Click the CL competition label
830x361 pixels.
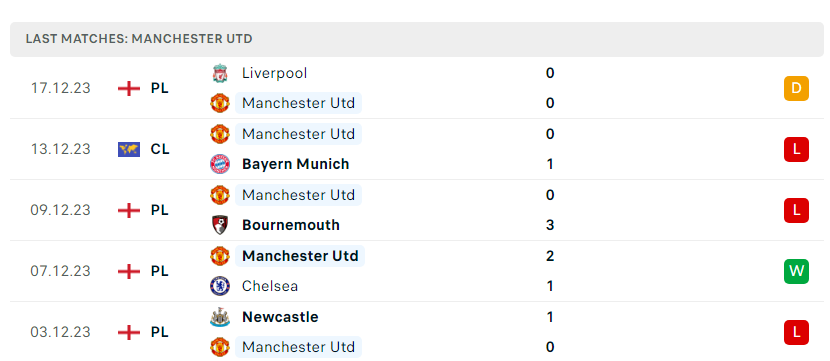160,150
